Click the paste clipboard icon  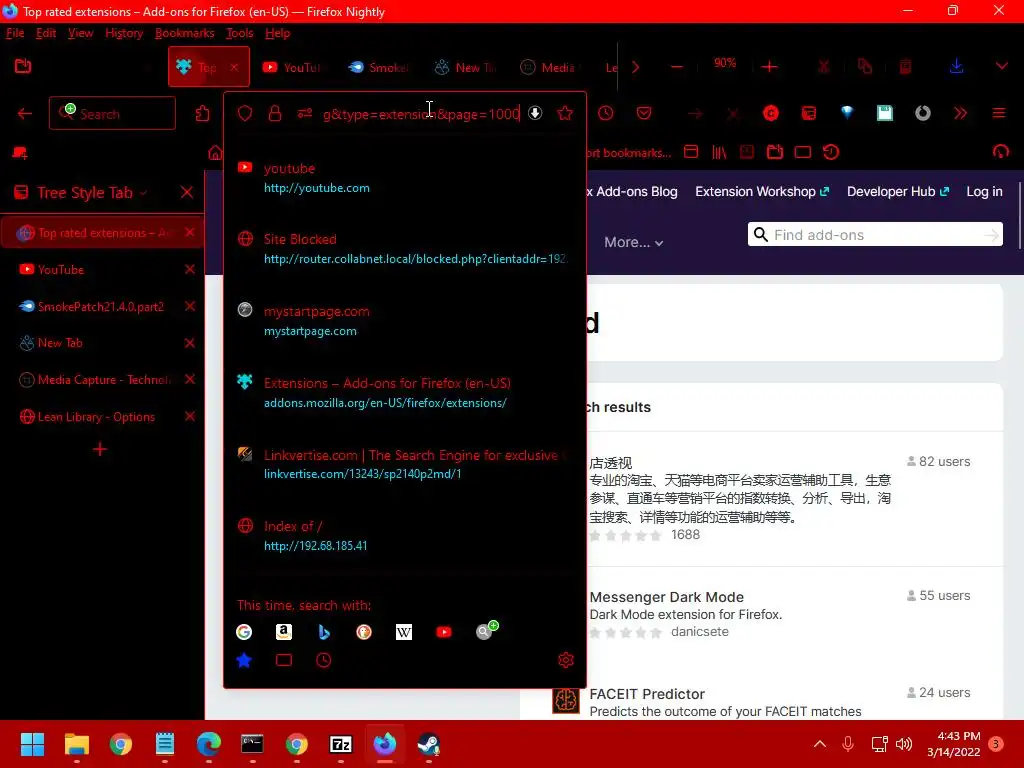[x=905, y=66]
